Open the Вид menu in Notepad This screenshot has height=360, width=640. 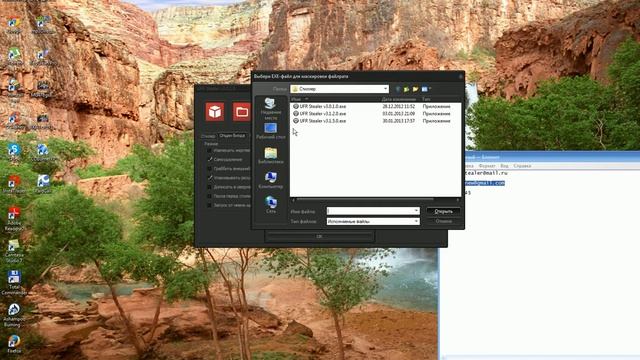(504, 166)
